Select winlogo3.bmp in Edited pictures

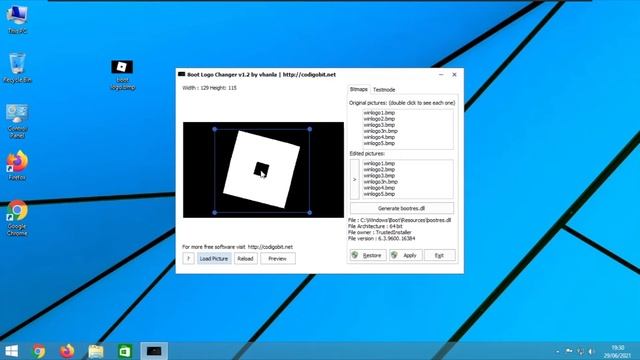(379, 176)
